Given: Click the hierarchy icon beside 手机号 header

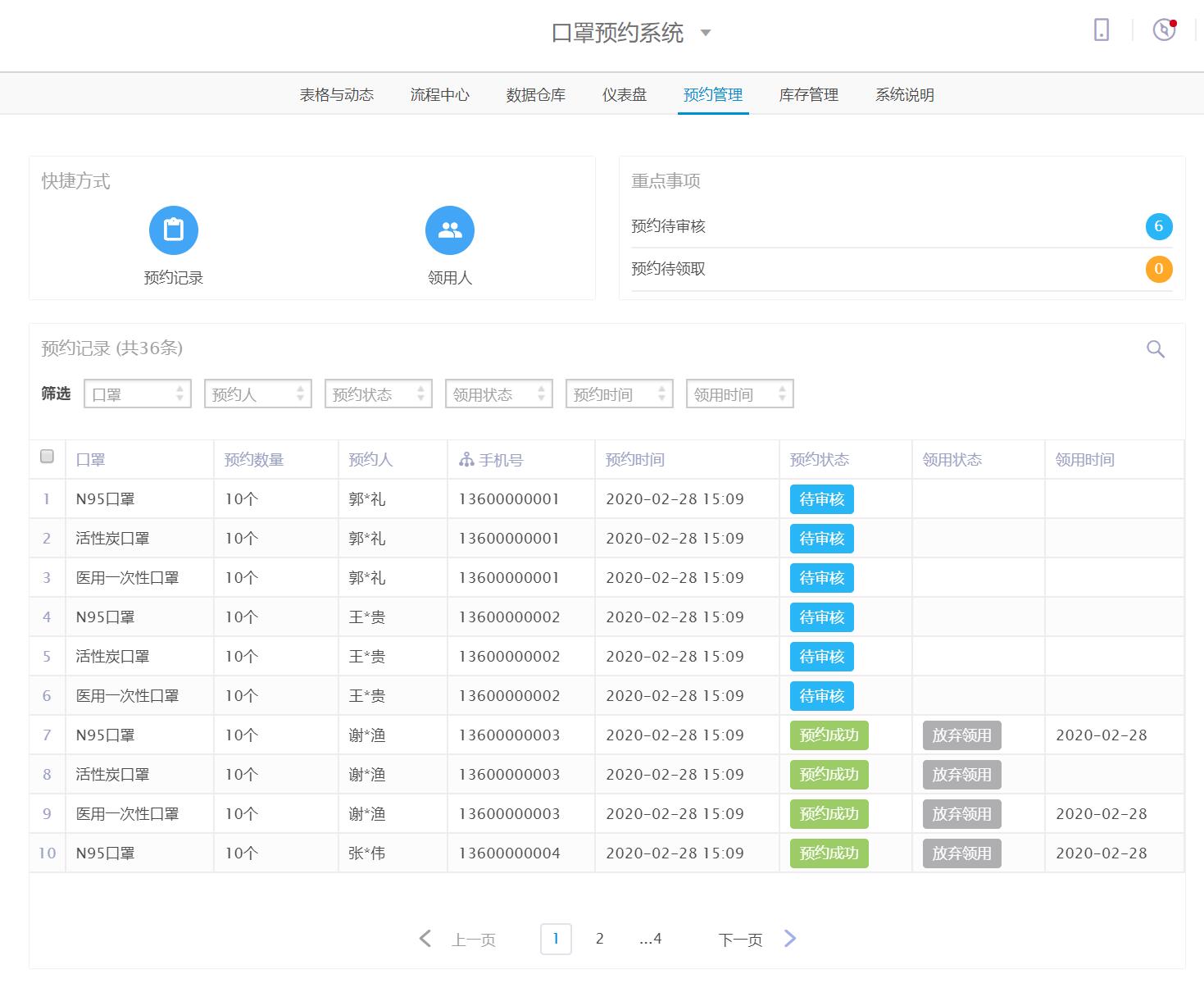Looking at the screenshot, I should point(466,460).
